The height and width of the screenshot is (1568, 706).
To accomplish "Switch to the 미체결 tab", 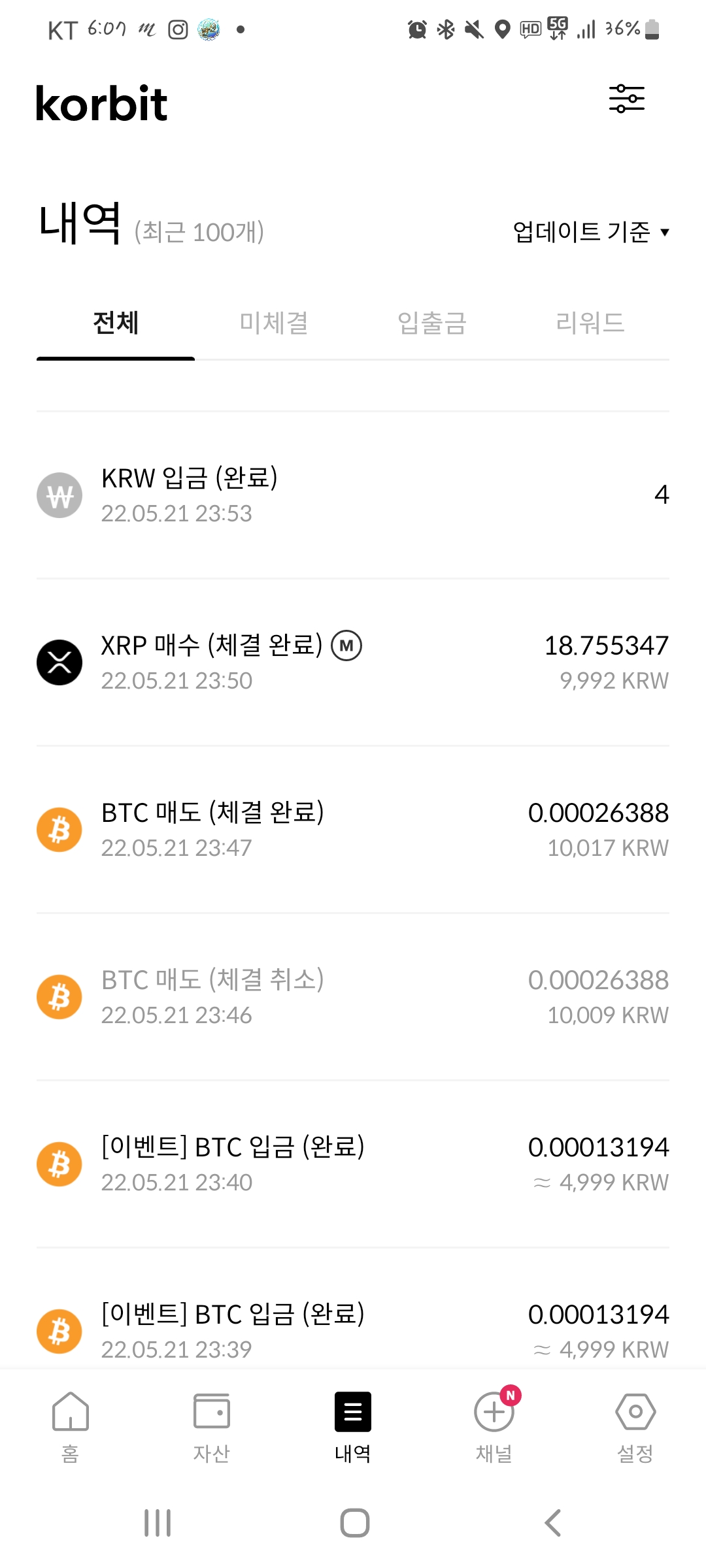I will click(274, 323).
